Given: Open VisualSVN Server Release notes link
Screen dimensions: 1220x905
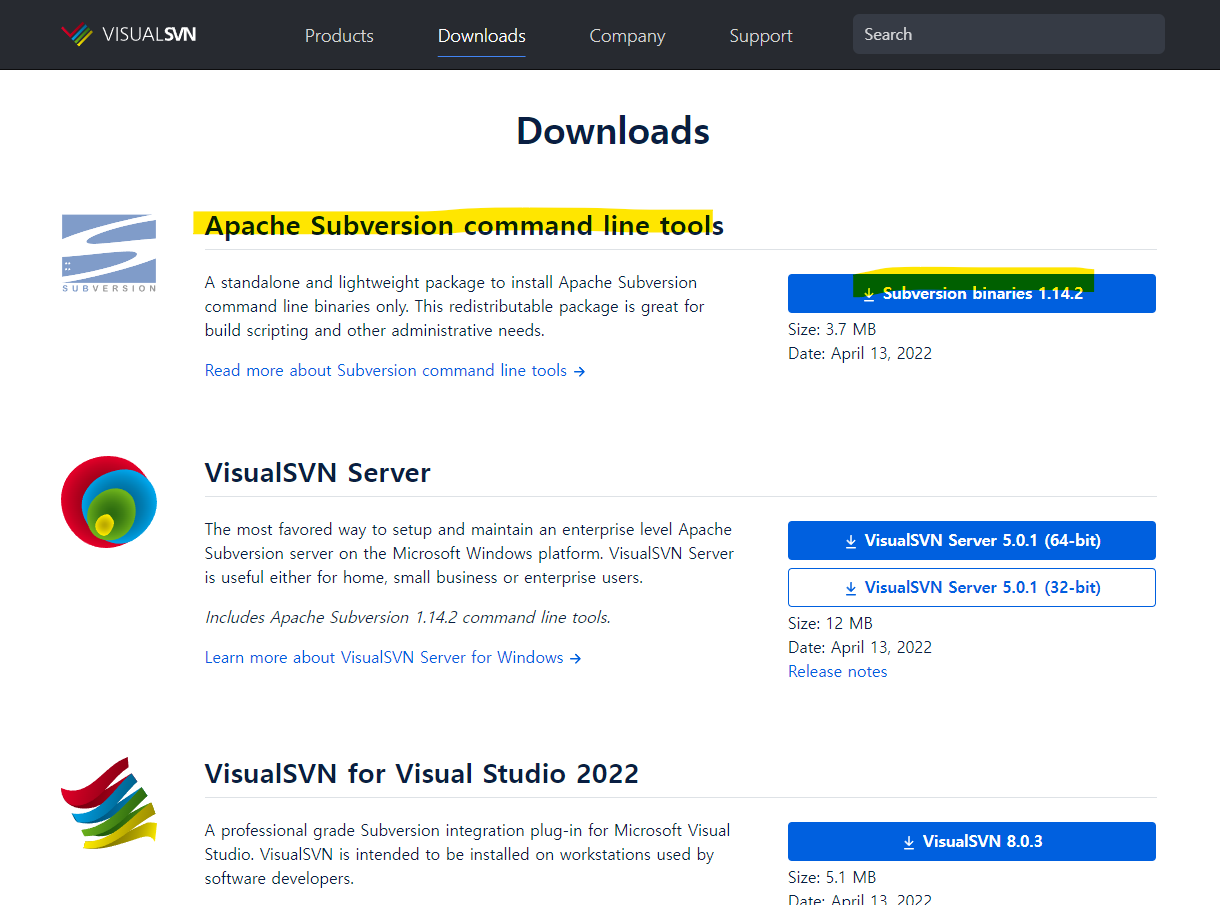Looking at the screenshot, I should click(838, 671).
